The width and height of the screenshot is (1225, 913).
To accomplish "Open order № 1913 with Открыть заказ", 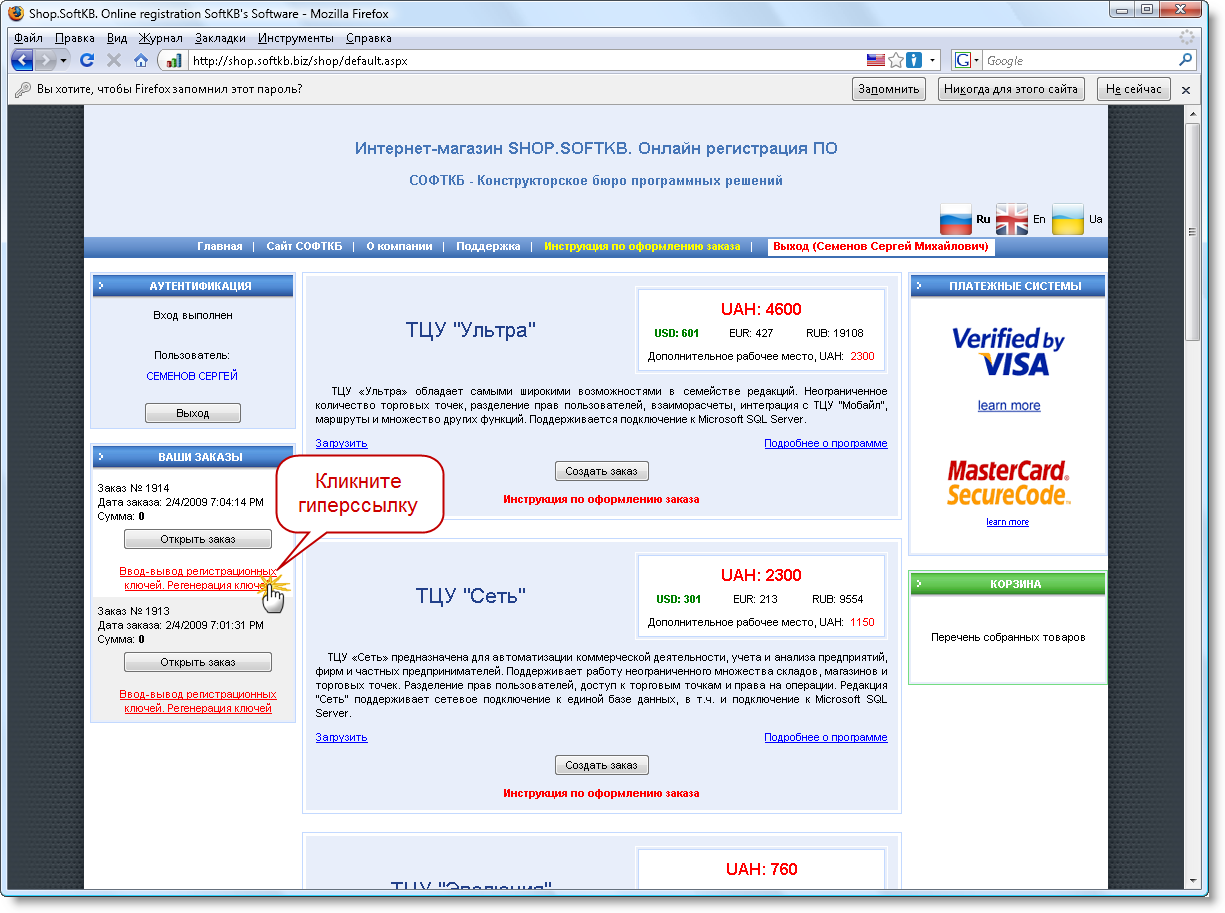I will click(x=198, y=662).
